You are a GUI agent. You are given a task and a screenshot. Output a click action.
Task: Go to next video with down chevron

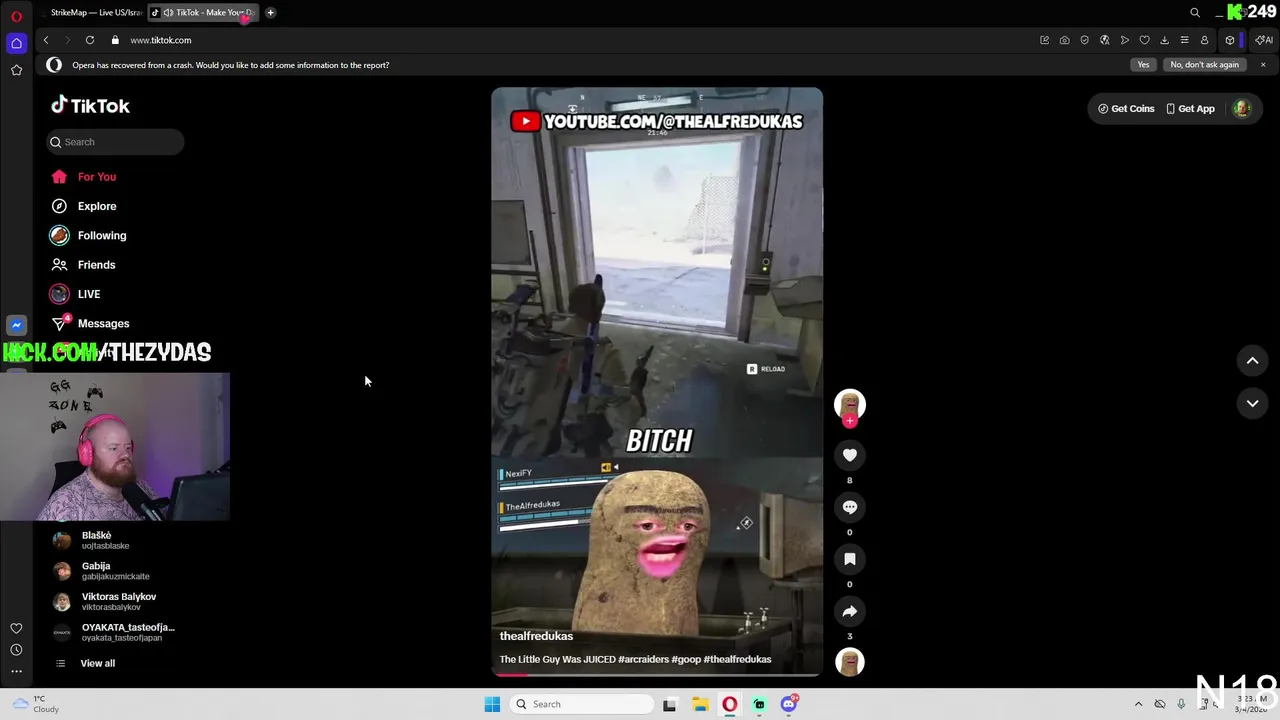tap(1252, 403)
